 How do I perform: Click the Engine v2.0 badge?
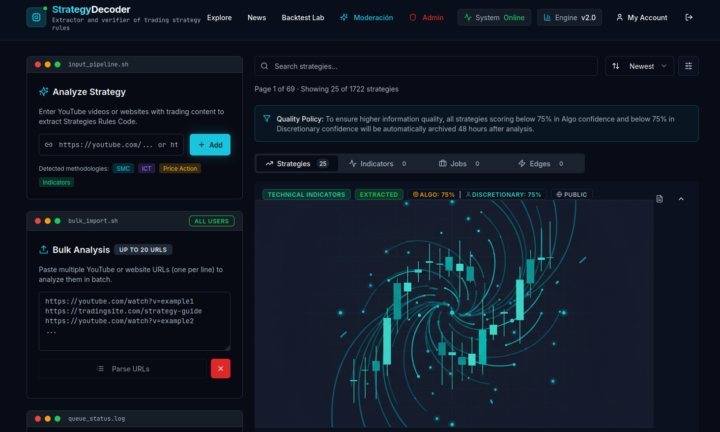click(569, 17)
